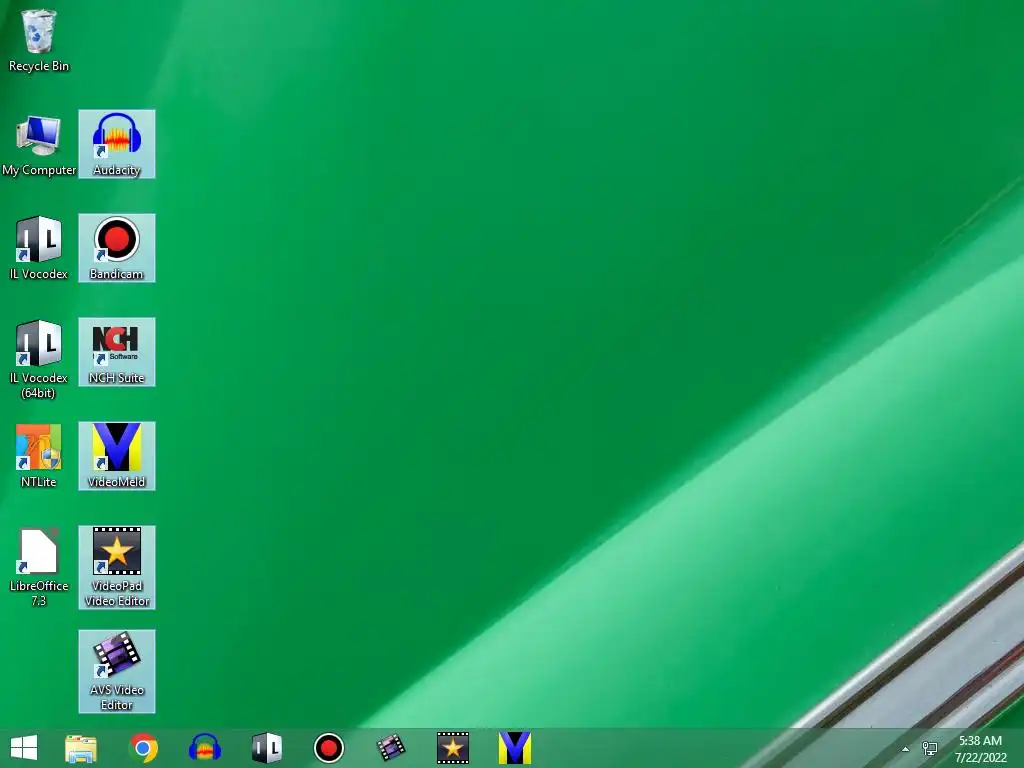Viewport: 1024px width, 768px height.
Task: Open the network status tray icon
Action: click(929, 748)
